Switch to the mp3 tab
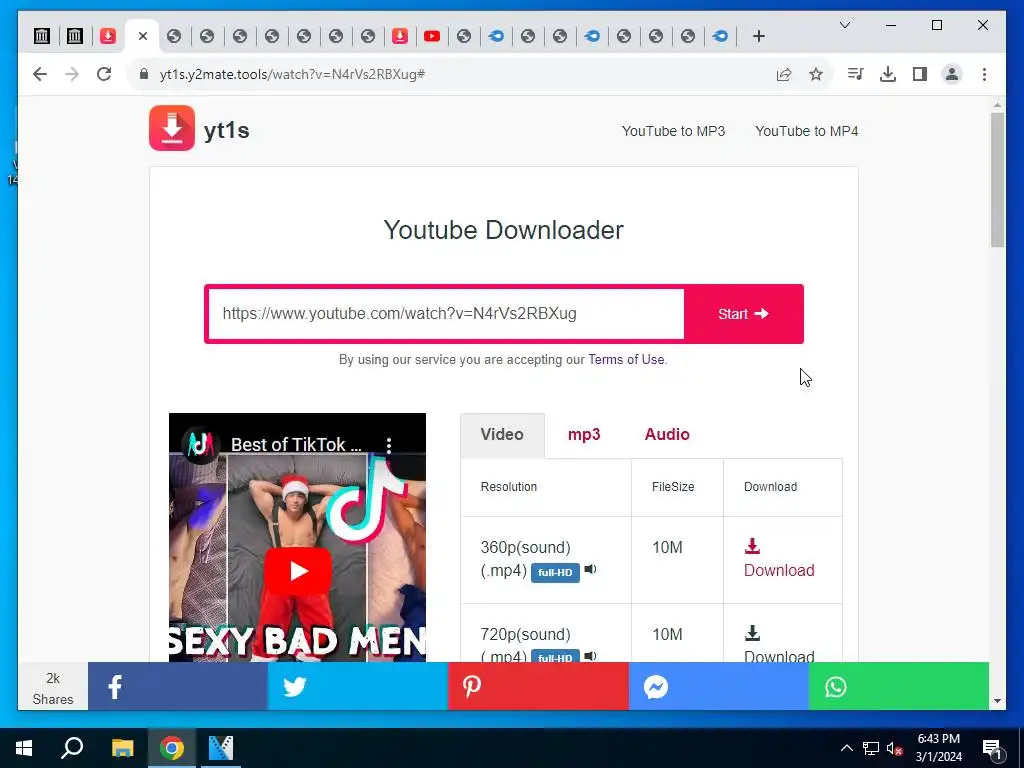 pyautogui.click(x=584, y=435)
